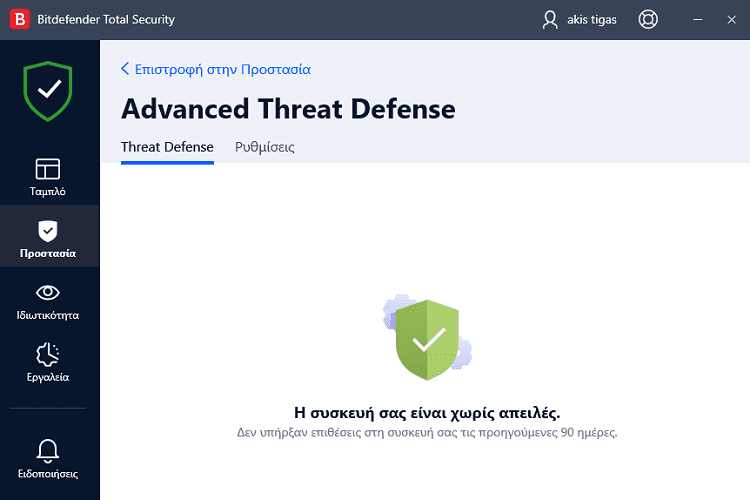Switch to the Threat Defense tab

[x=167, y=147]
